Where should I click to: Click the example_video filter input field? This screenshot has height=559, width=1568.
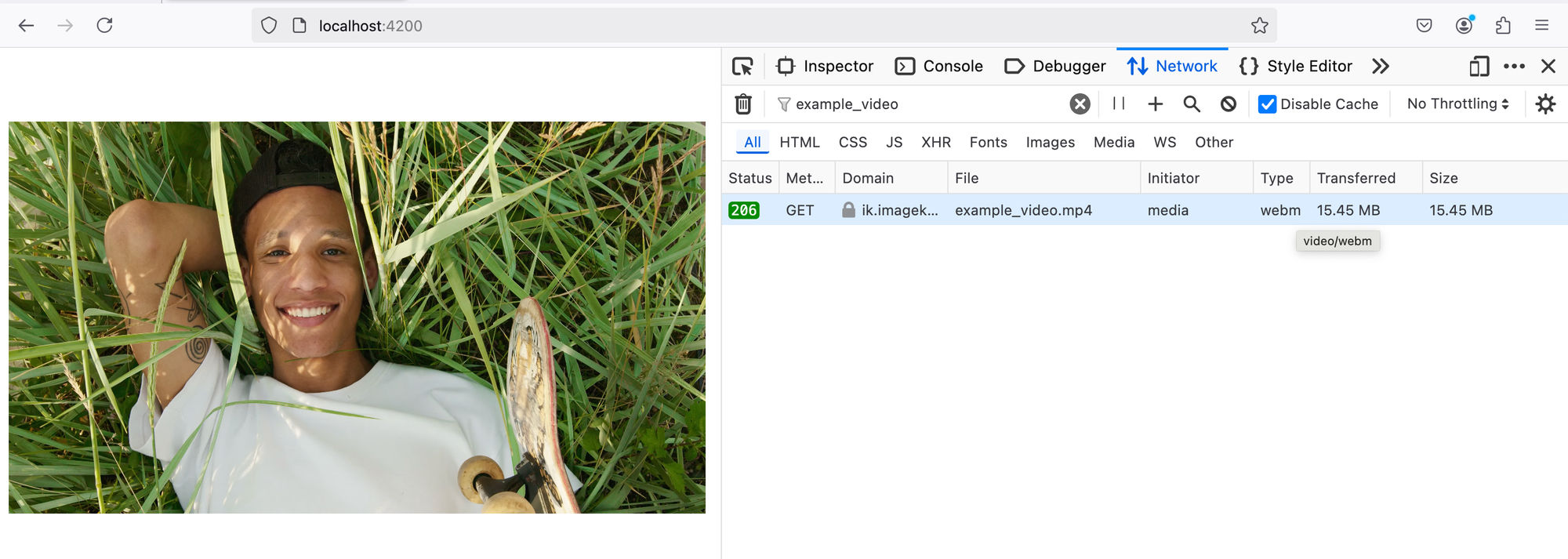coord(929,104)
